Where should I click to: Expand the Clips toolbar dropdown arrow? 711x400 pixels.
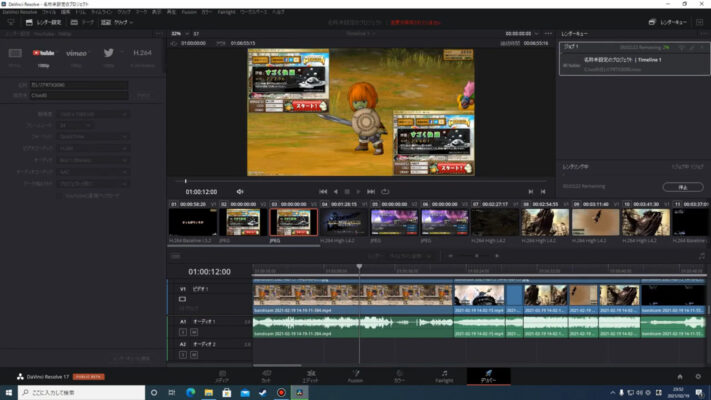click(131, 22)
